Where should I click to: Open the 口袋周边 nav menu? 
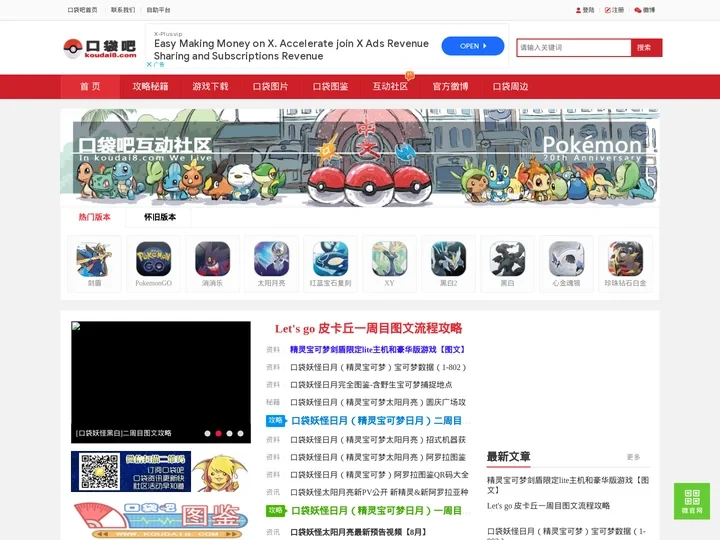point(511,86)
